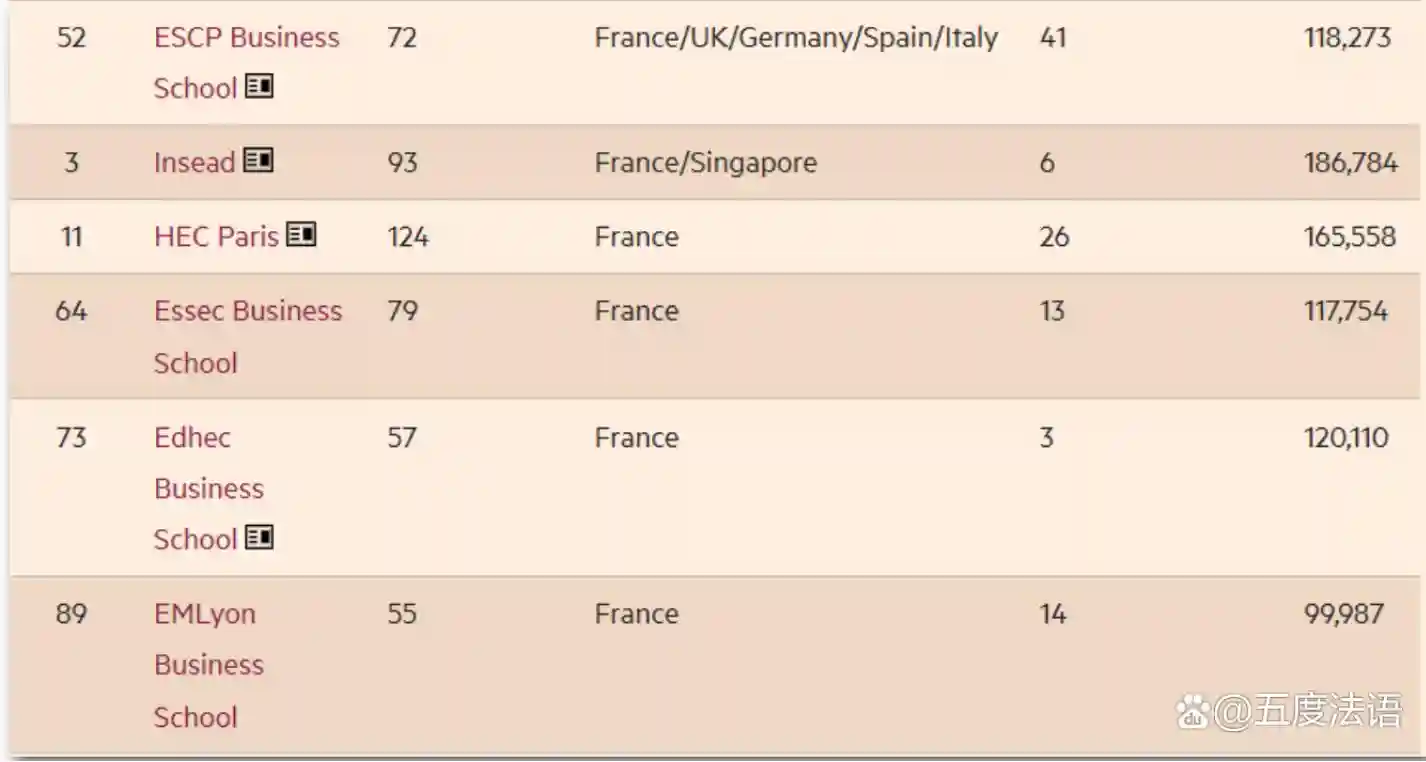This screenshot has width=1426, height=762.
Task: Open the Essec Business School link
Action: (x=247, y=336)
